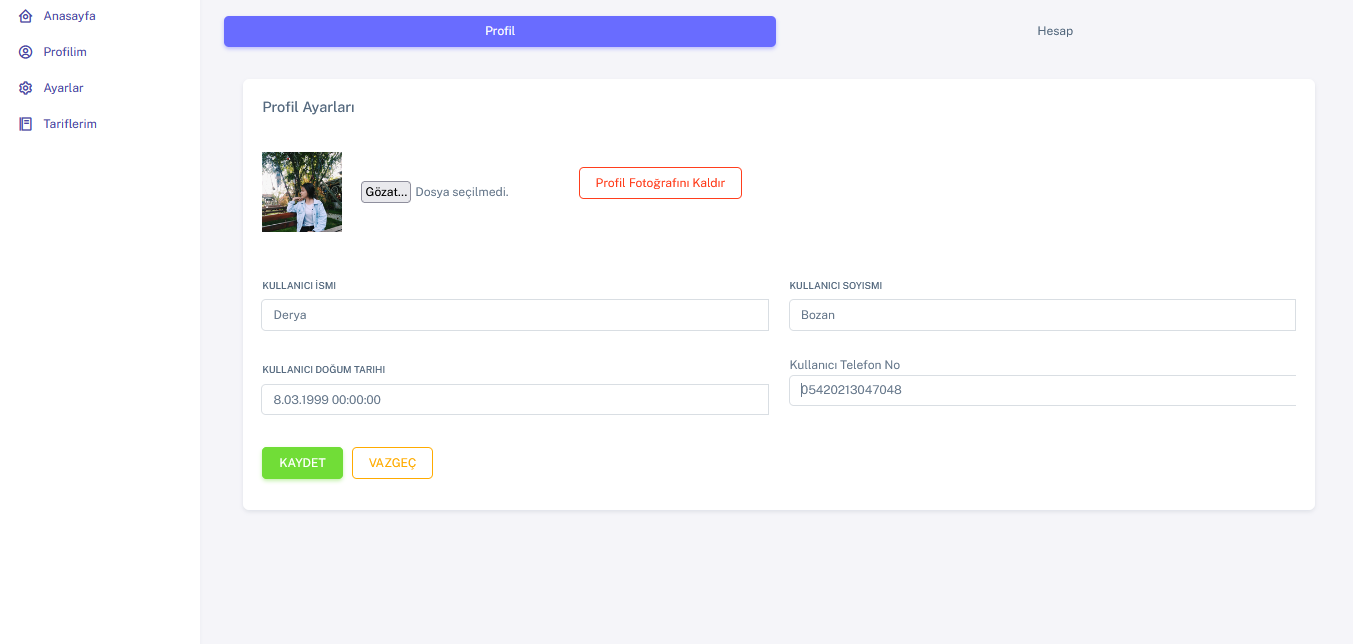
Task: Open file browser with Gözat button
Action: tap(385, 191)
